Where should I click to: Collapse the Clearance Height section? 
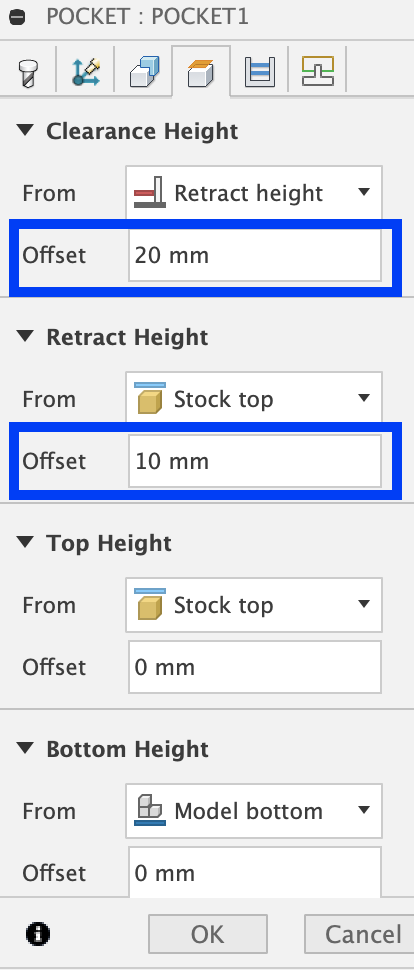(25, 131)
